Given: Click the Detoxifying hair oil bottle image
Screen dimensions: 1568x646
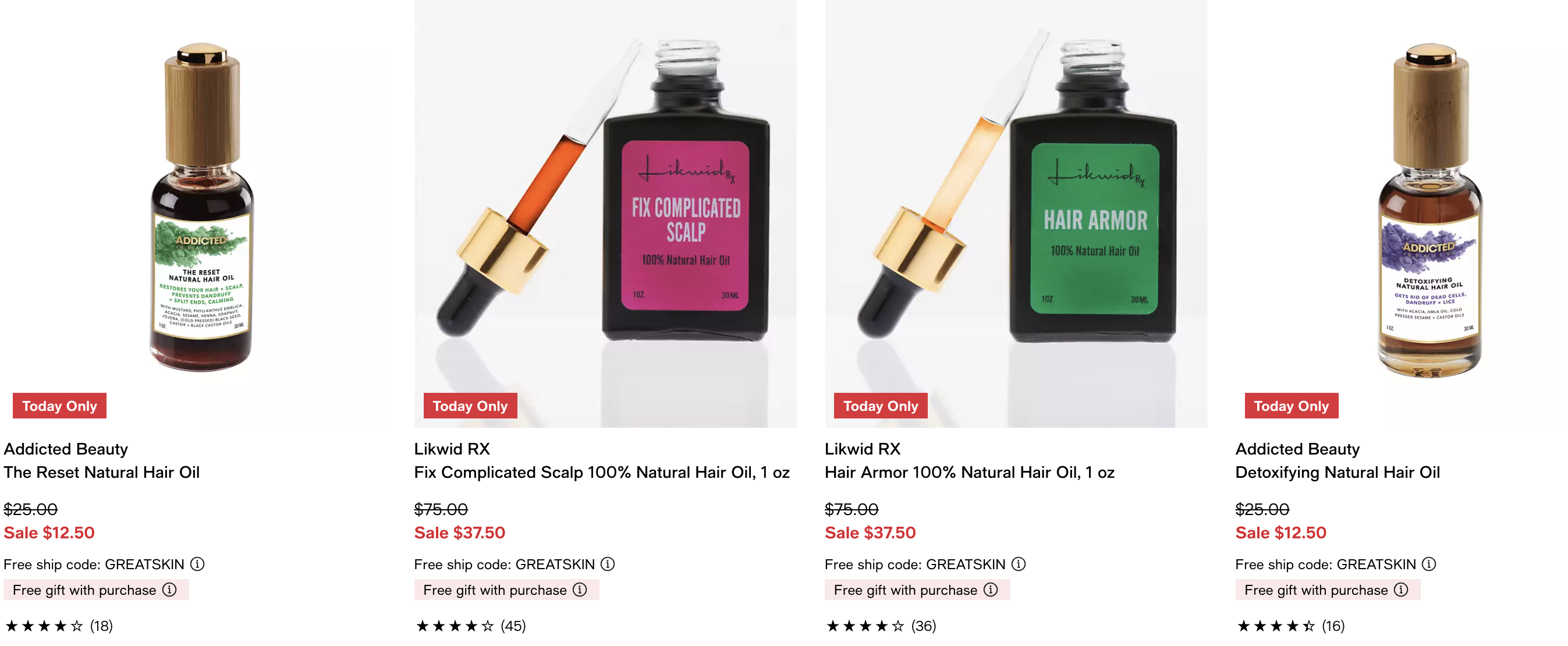Looking at the screenshot, I should click(1429, 210).
